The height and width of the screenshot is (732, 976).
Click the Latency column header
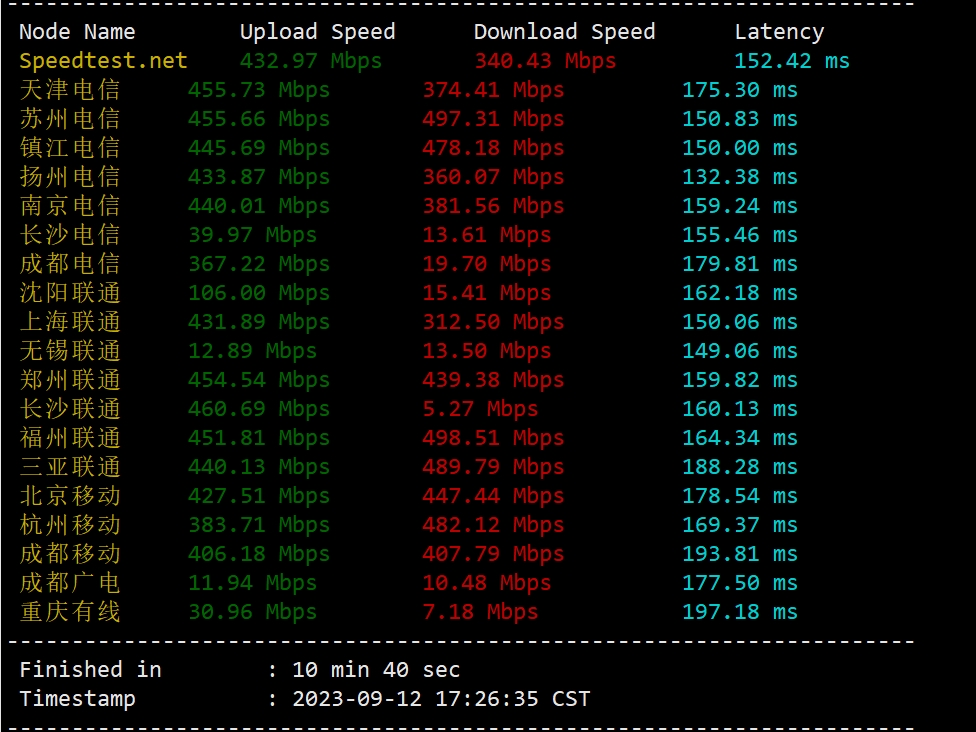pyautogui.click(x=779, y=32)
